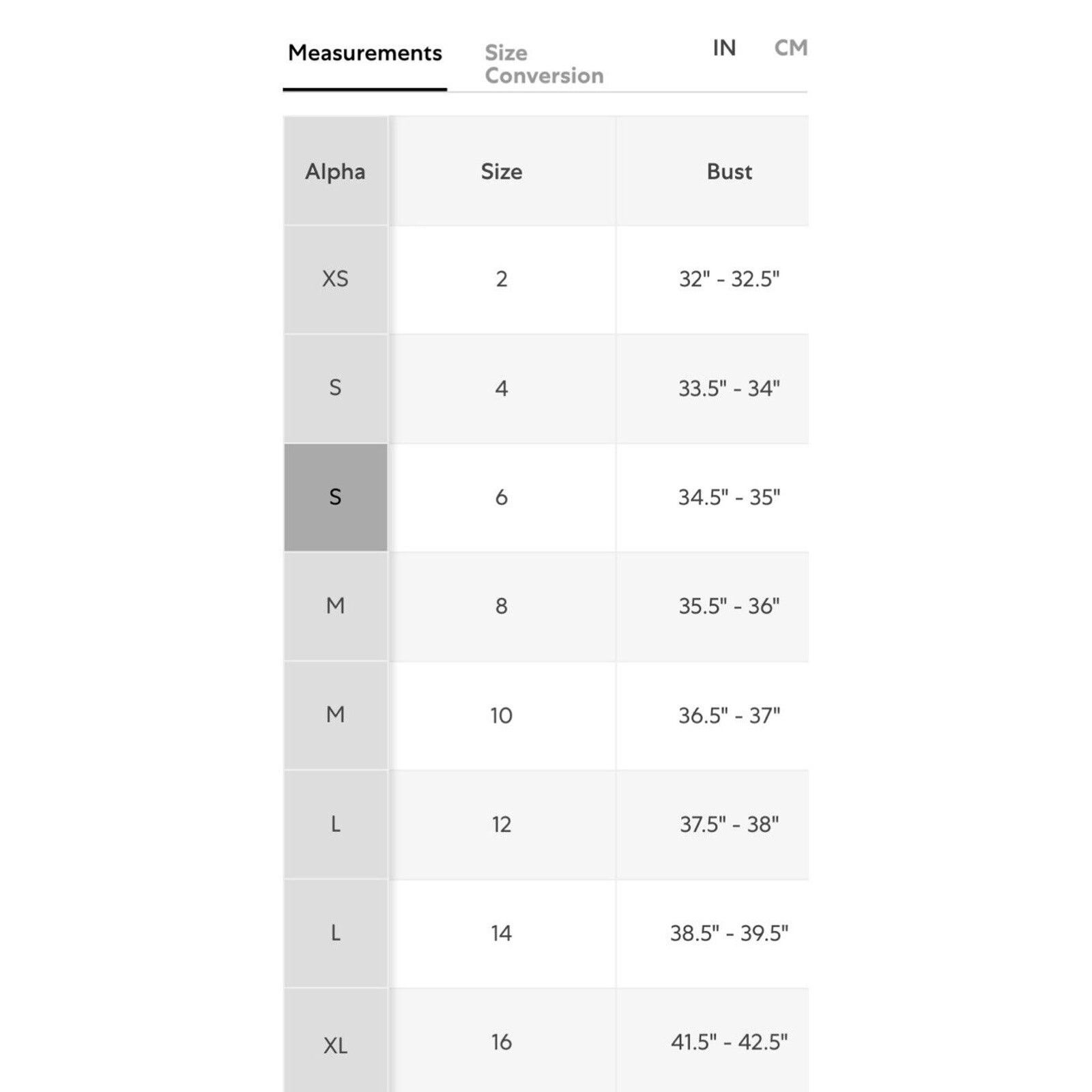Viewport: 1092px width, 1092px height.
Task: Switch to the Size Conversion tab
Action: tap(544, 64)
